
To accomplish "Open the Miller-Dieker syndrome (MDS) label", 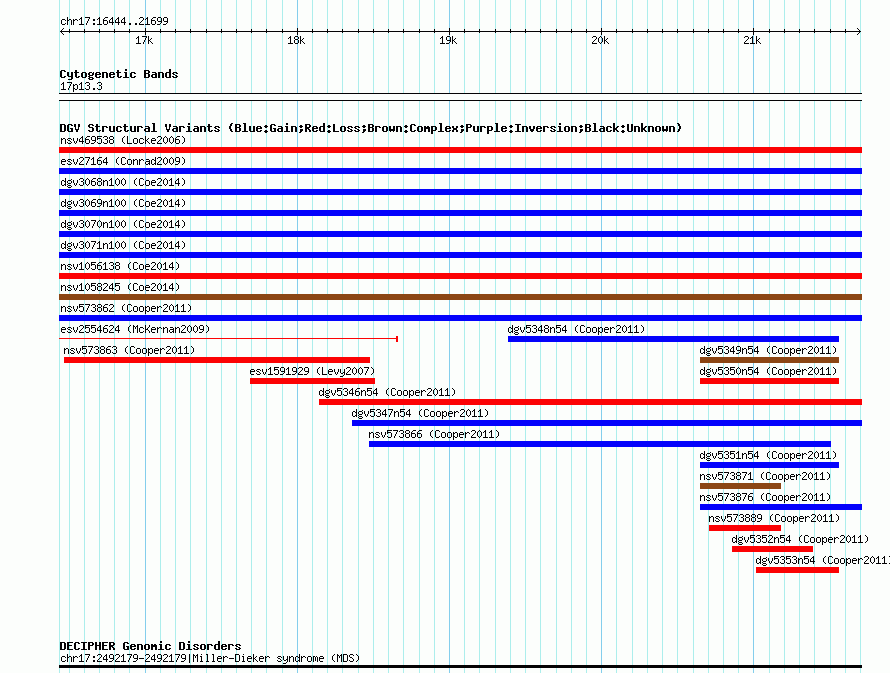I will [210, 658].
